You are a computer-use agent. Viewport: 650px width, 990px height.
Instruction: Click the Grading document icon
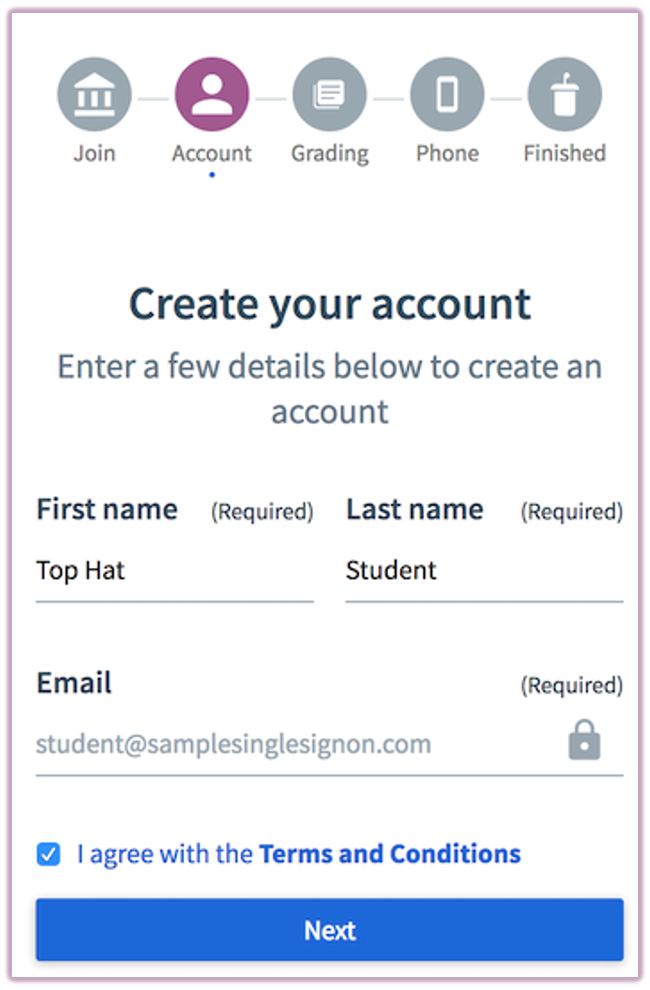[330, 93]
